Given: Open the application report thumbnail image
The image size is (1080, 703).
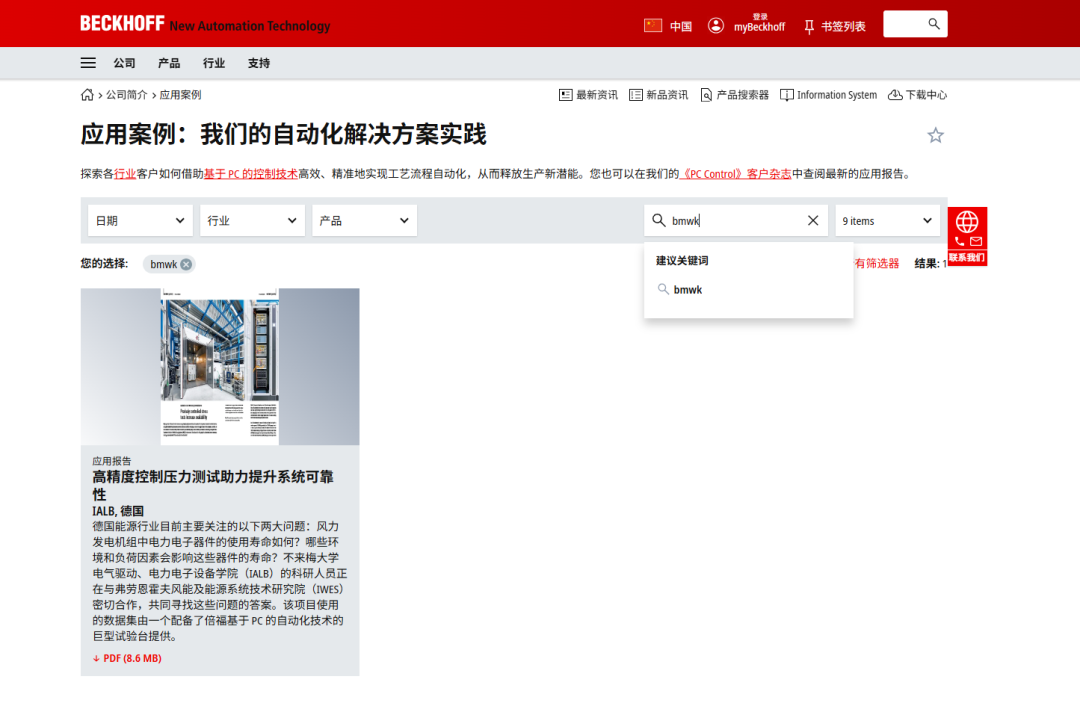Looking at the screenshot, I should pyautogui.click(x=220, y=366).
